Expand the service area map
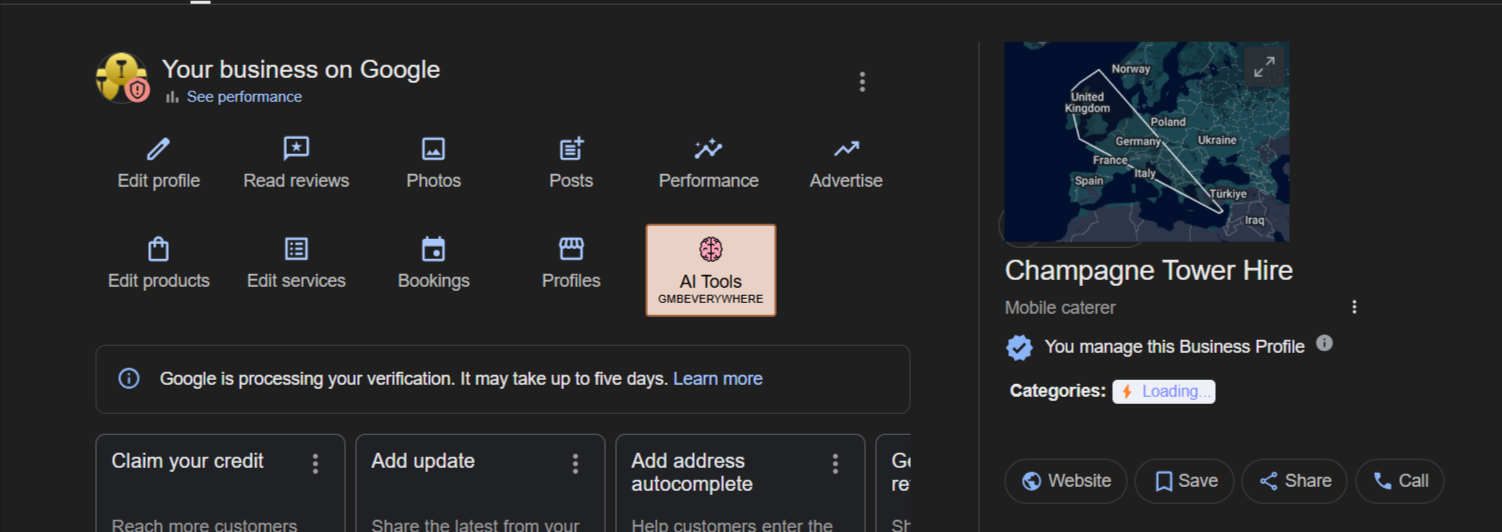This screenshot has height=532, width=1502. point(1264,67)
